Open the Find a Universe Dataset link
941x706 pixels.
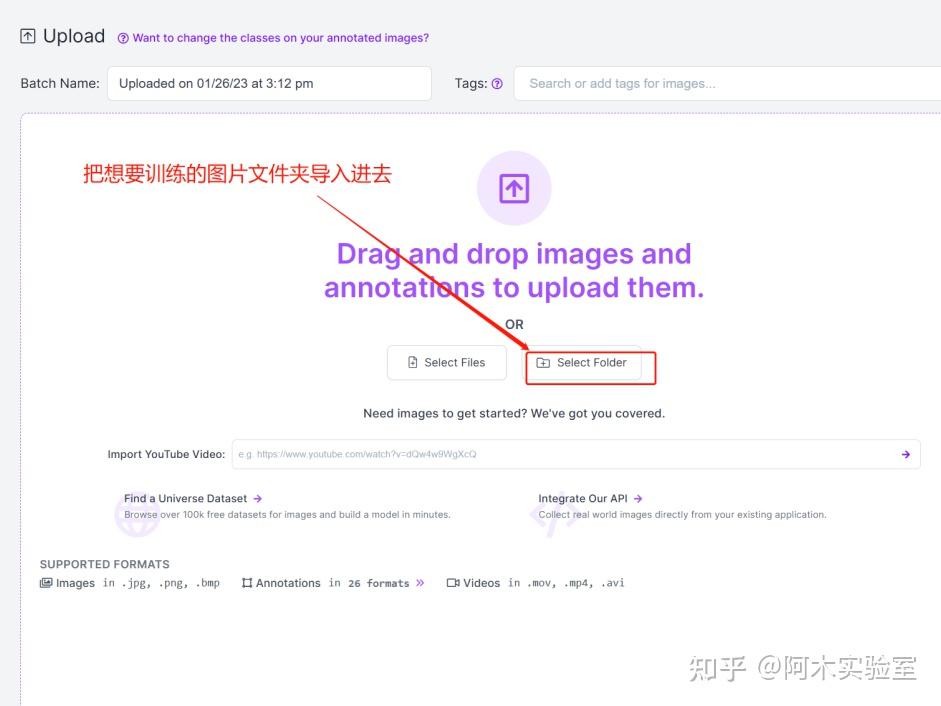189,498
